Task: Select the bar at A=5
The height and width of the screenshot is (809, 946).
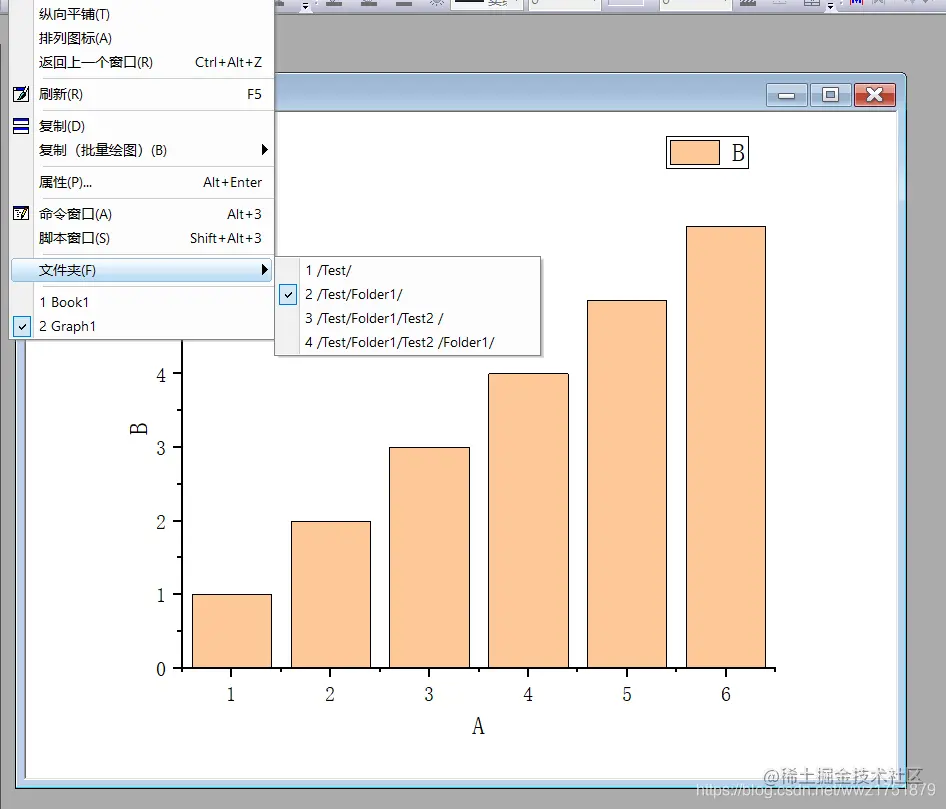Action: tap(627, 484)
